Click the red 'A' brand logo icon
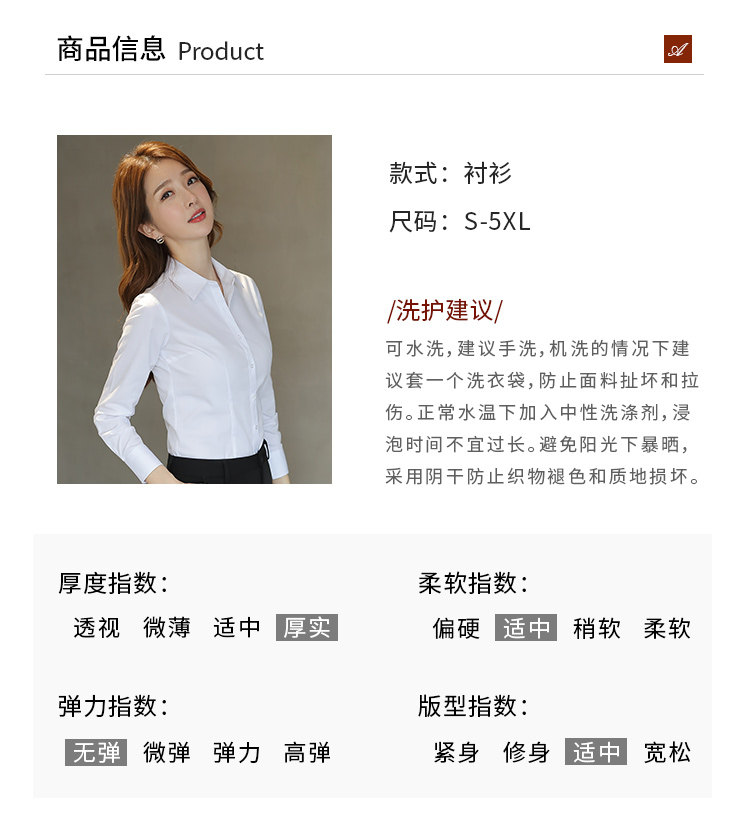Image resolution: width=750 pixels, height=823 pixels. (x=677, y=49)
